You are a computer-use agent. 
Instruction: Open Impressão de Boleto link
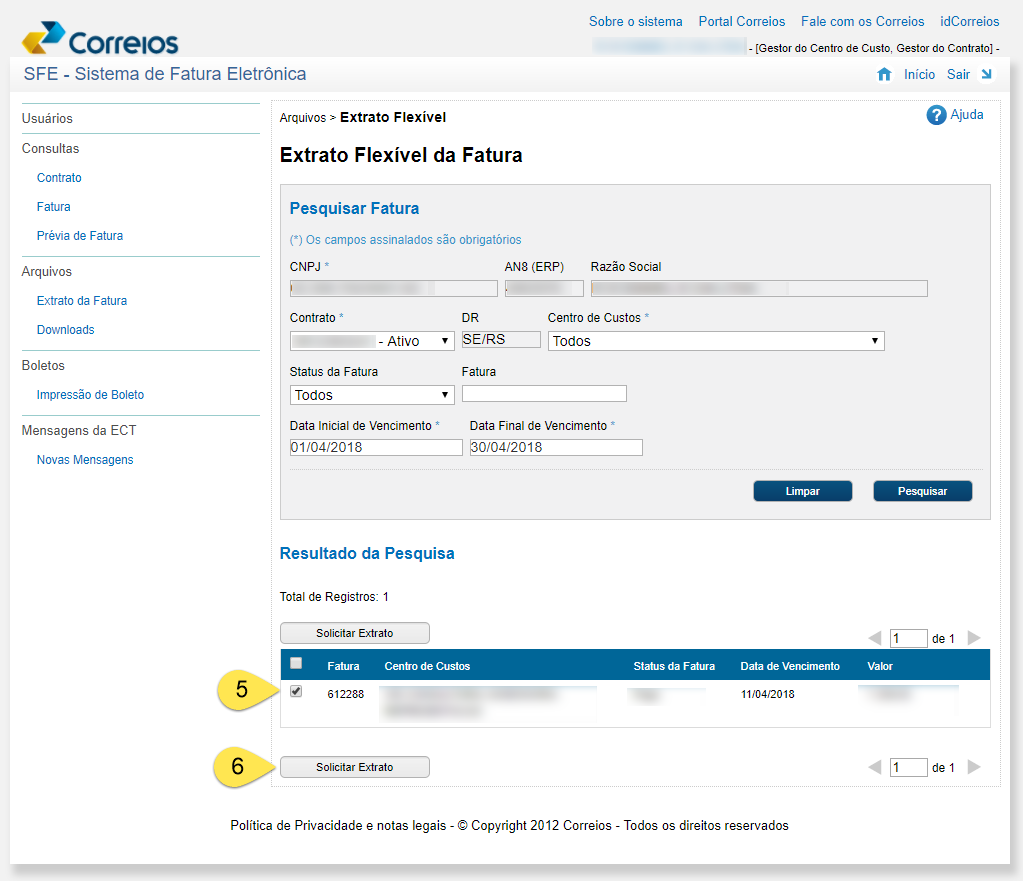[90, 395]
